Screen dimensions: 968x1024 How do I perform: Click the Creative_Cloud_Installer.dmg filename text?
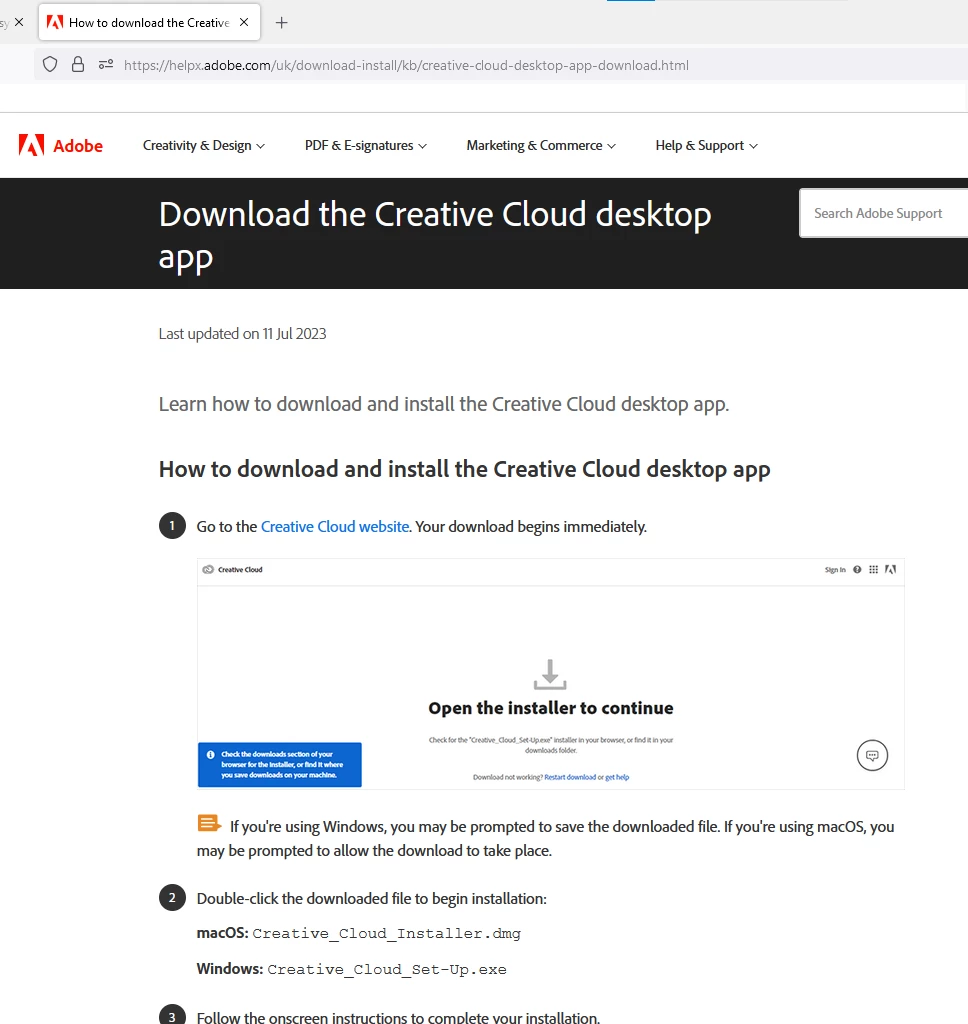[387, 934]
